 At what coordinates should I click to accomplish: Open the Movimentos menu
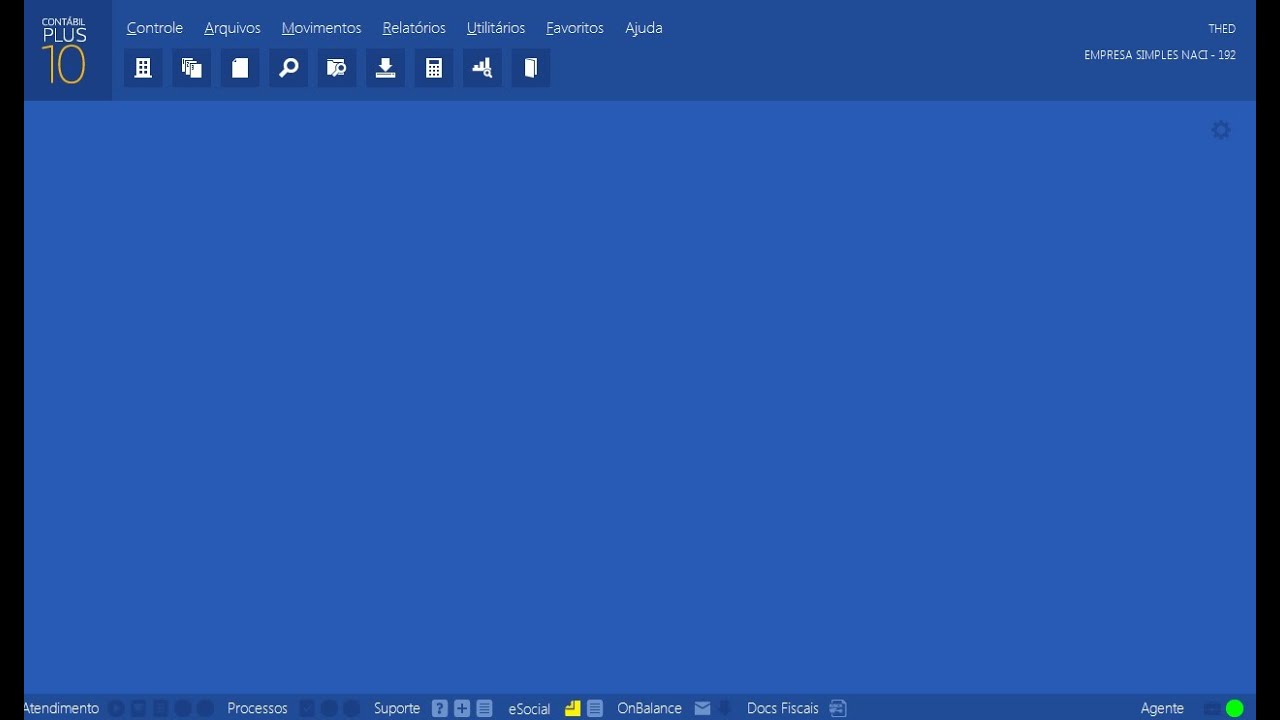click(321, 28)
